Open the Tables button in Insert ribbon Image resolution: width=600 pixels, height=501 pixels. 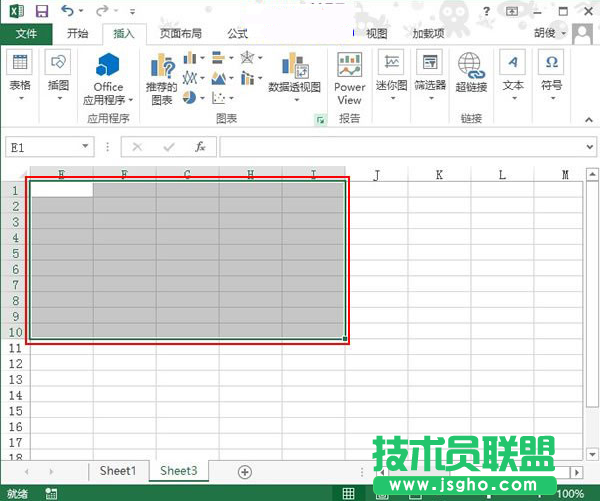pyautogui.click(x=20, y=75)
